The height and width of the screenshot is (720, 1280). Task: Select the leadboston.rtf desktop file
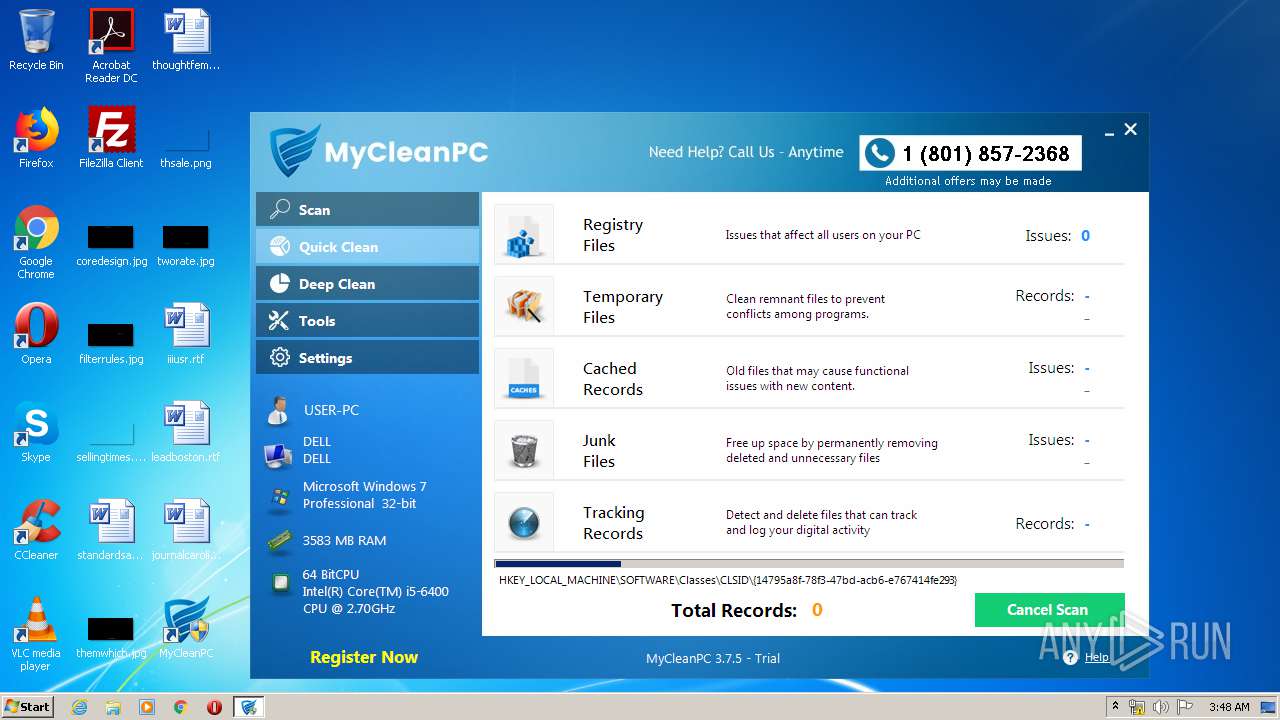point(186,433)
